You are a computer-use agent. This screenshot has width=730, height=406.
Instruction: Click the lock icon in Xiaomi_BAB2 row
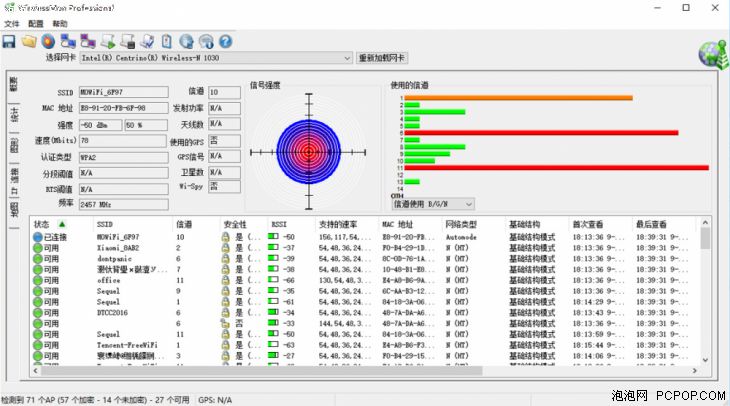pos(225,248)
